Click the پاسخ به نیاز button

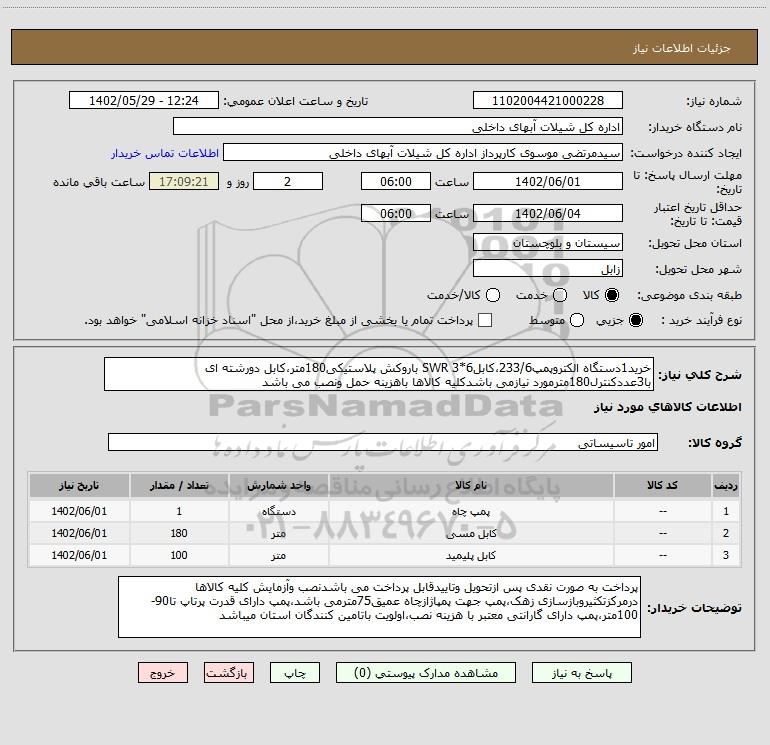point(582,673)
